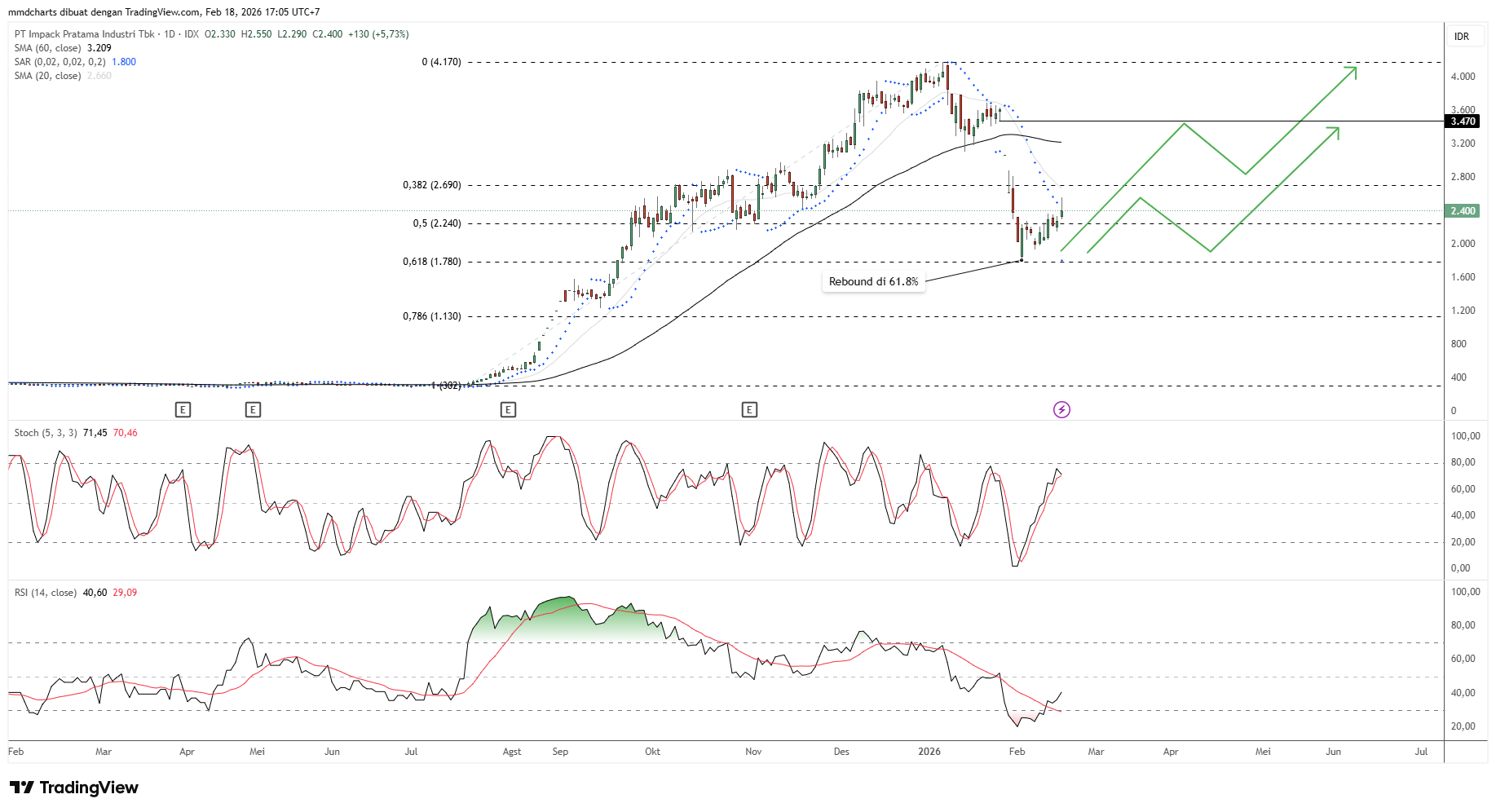Click the Stoch value 71,45
The height and width of the screenshot is (812, 1496).
click(x=95, y=433)
